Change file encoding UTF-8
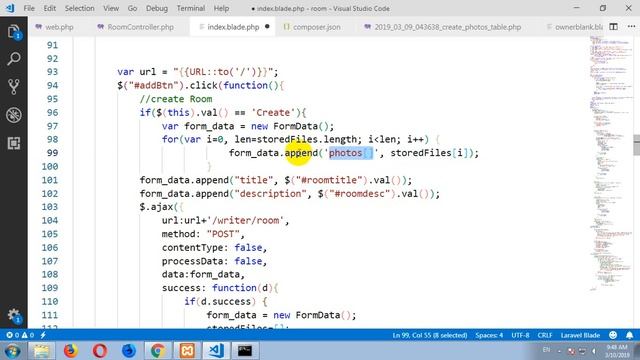640x360 pixels. click(520, 335)
